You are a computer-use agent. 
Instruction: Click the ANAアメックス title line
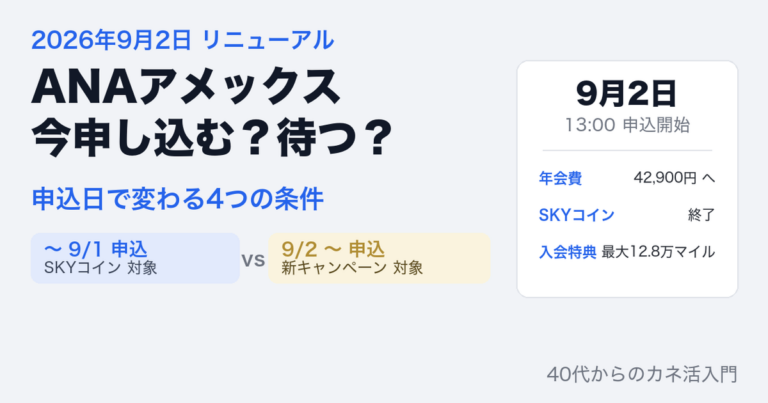click(186, 87)
